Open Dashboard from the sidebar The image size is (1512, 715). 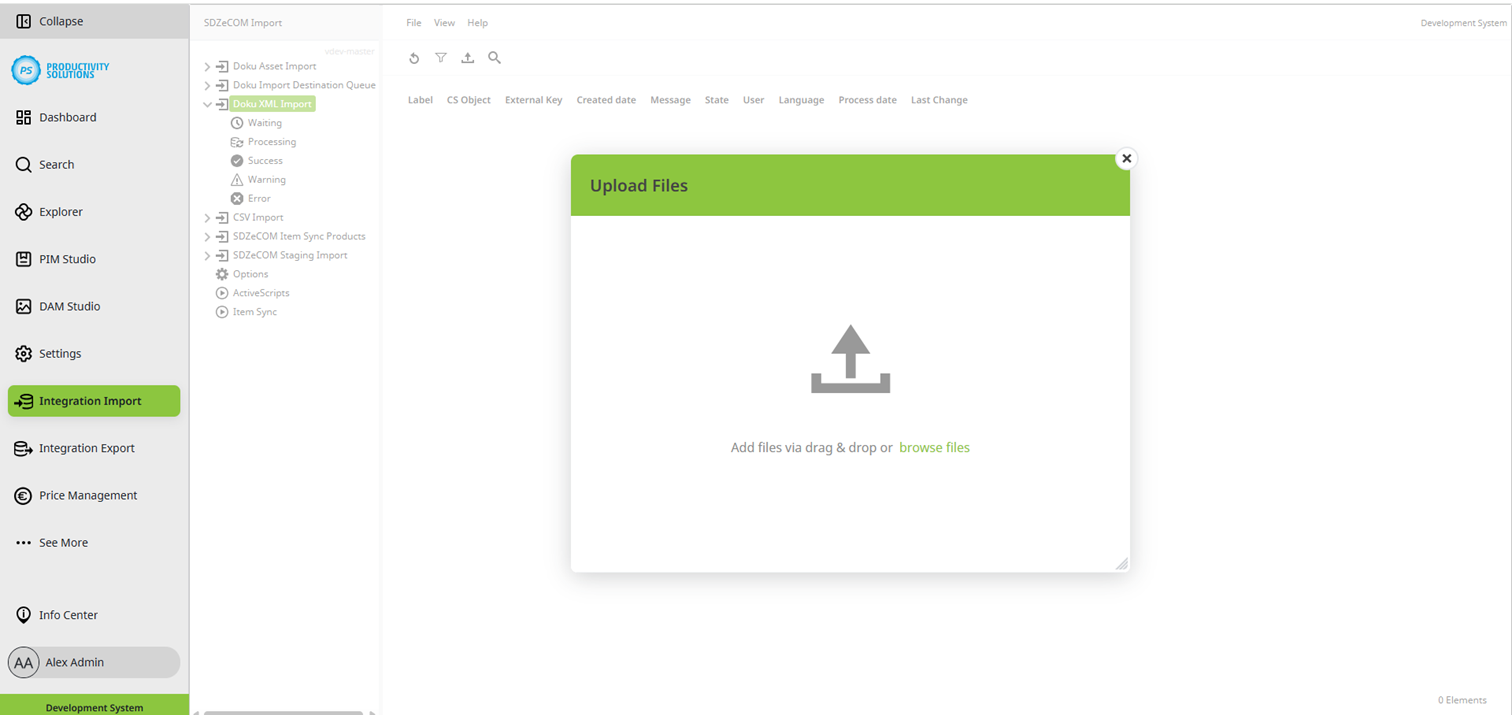pos(70,117)
